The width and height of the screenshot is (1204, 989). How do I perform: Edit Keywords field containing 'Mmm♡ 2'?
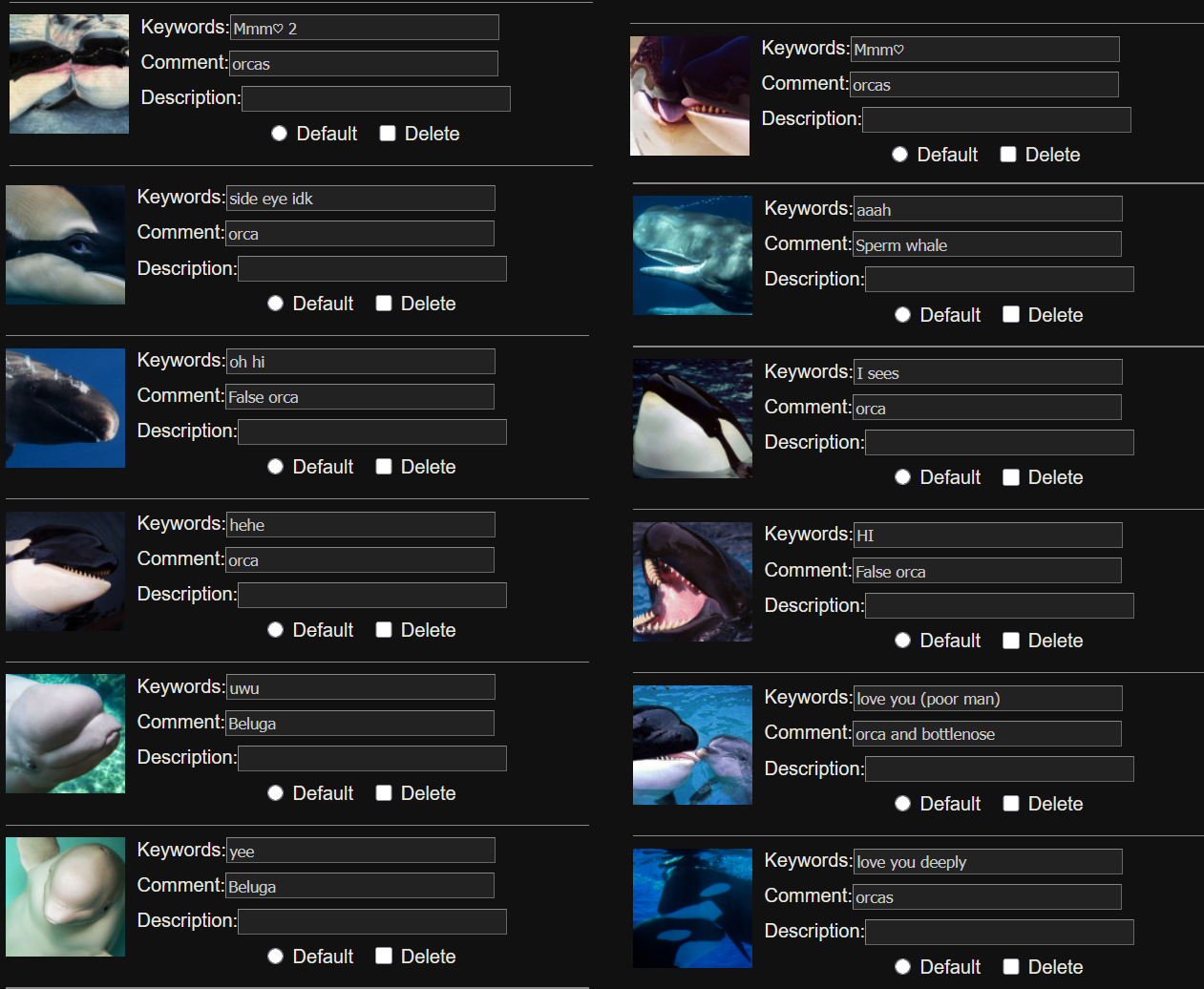pos(365,28)
